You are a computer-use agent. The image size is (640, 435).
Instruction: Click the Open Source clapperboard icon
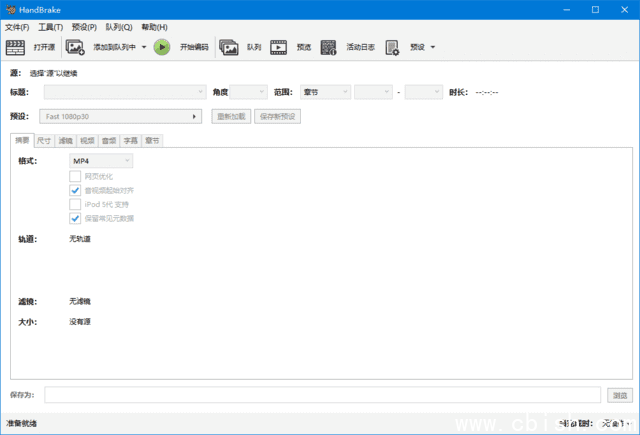(16, 47)
